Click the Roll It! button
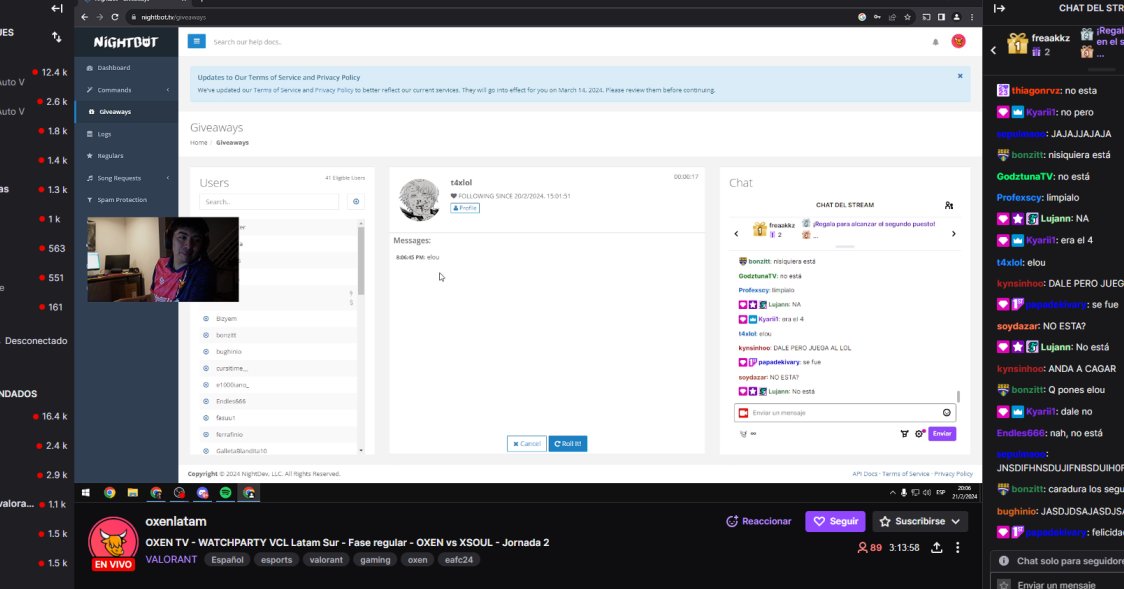The image size is (1124, 589). [x=568, y=444]
